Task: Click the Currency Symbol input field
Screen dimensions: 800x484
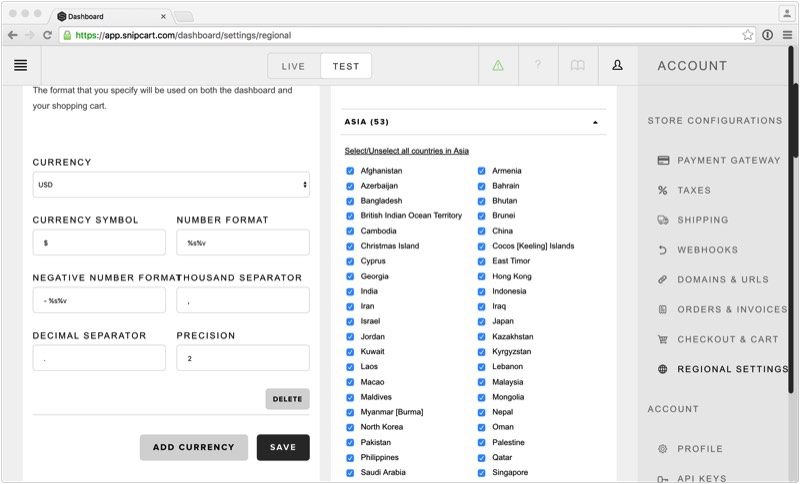Action: tap(99, 242)
